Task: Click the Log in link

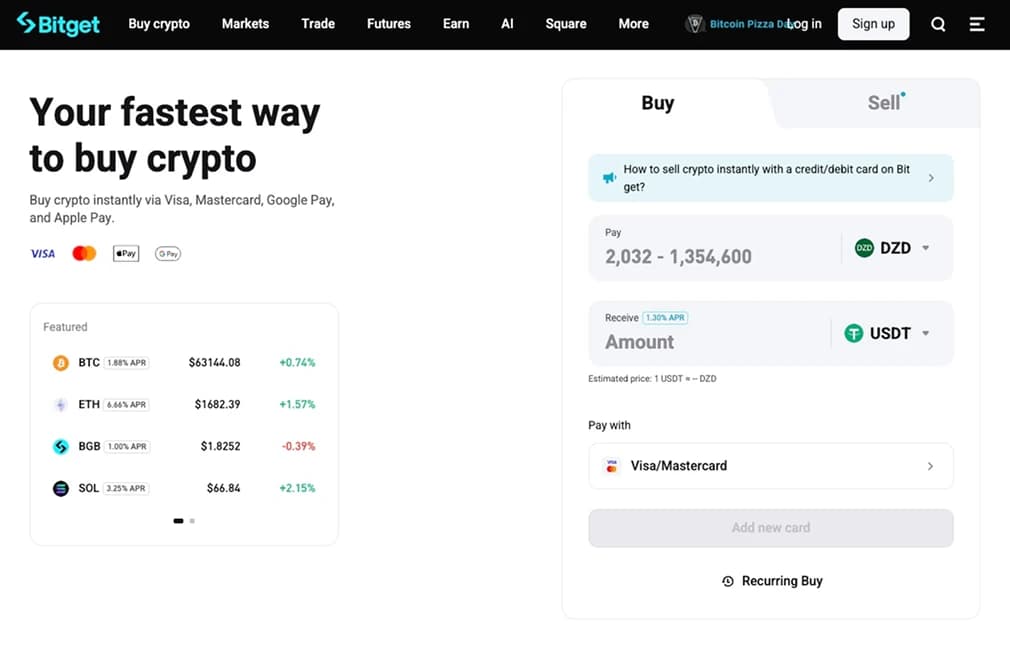Action: pos(804,24)
